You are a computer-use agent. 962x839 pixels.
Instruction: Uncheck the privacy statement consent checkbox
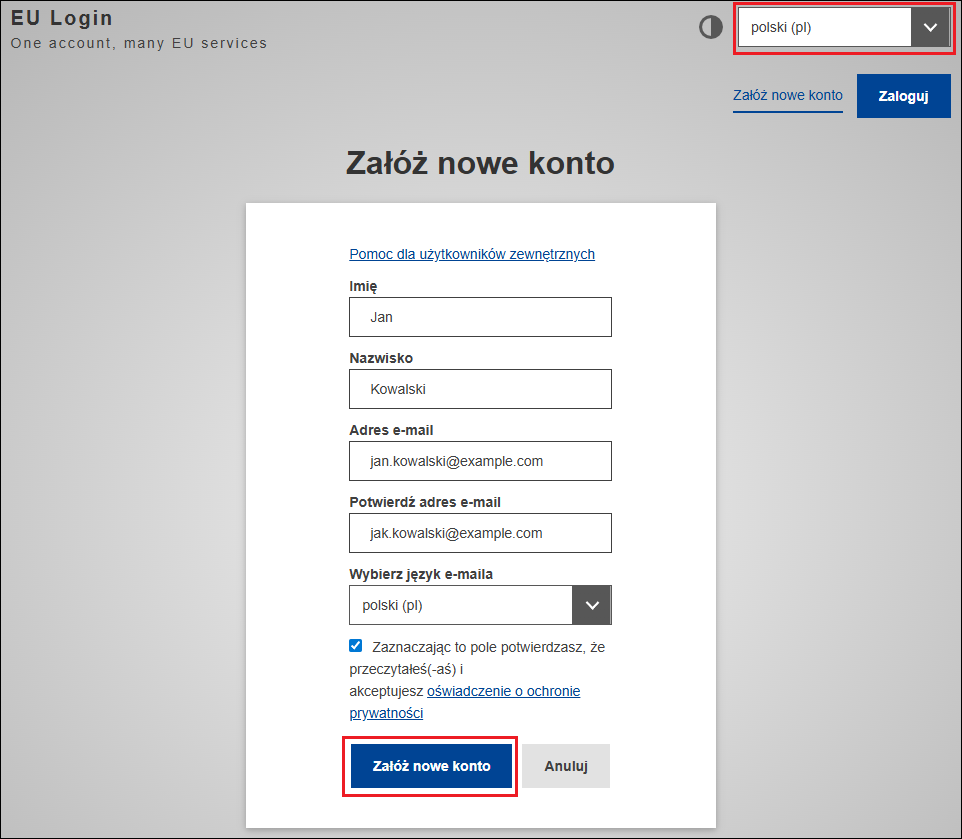point(355,645)
